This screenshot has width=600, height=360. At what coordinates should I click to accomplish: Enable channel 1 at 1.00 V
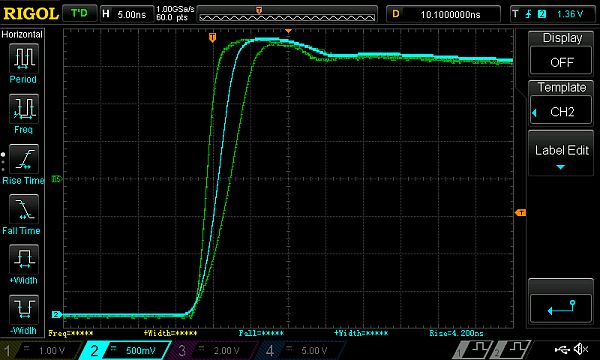pos(40,350)
